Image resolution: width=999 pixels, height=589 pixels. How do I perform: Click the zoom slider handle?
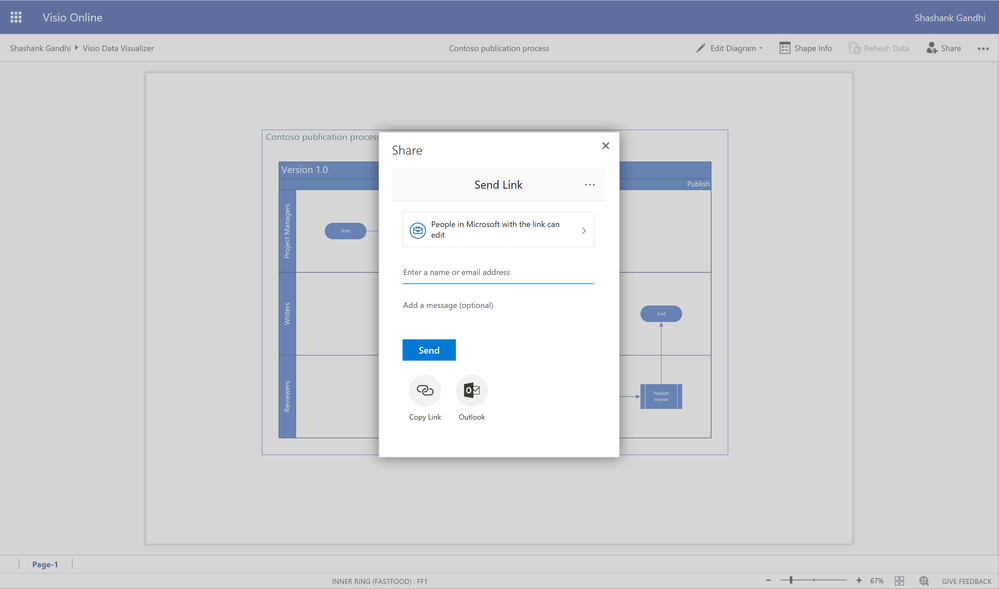click(791, 580)
